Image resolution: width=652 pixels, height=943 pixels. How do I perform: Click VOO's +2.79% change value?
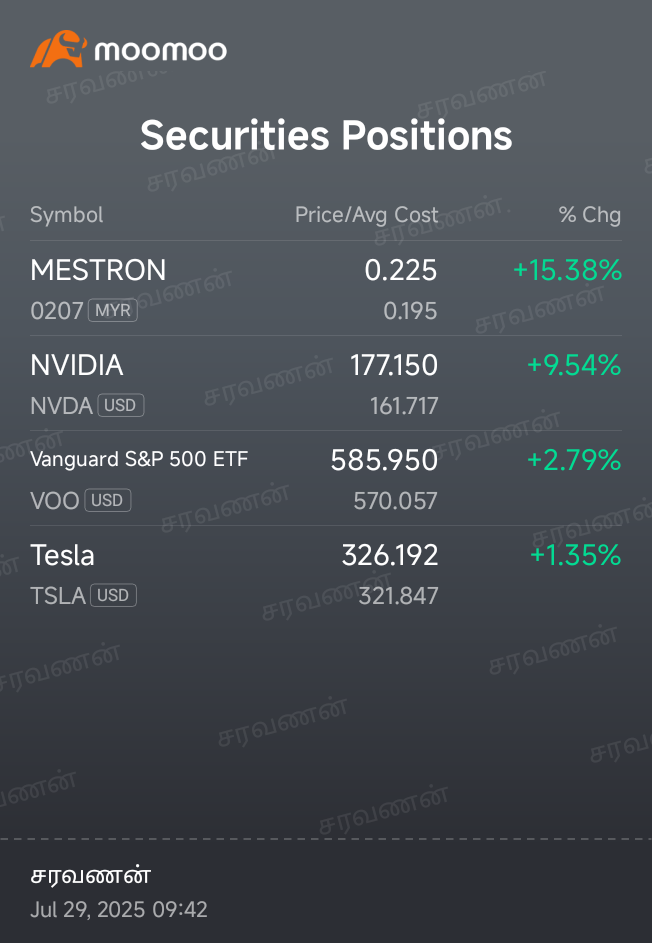pyautogui.click(x=574, y=460)
